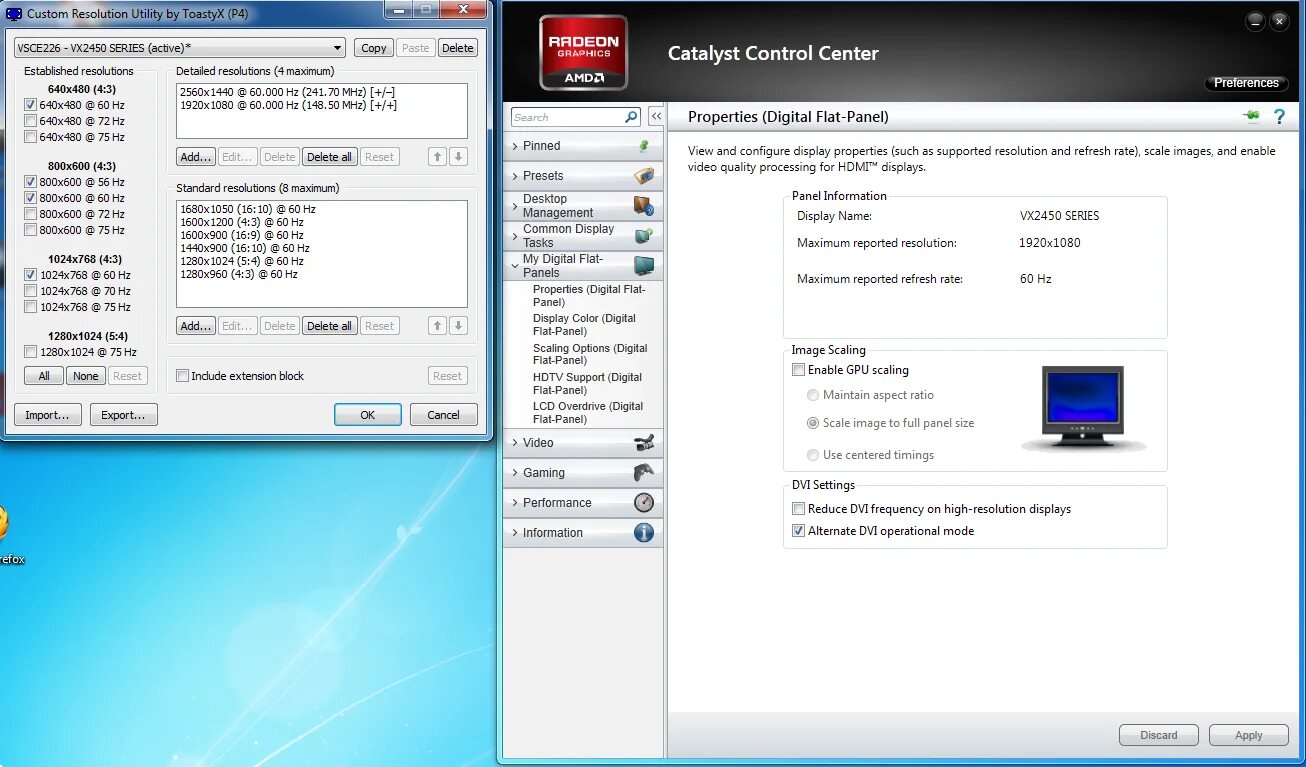The width and height of the screenshot is (1306, 767).
Task: Click Cancel in Custom Resolution Utility
Action: tap(444, 415)
